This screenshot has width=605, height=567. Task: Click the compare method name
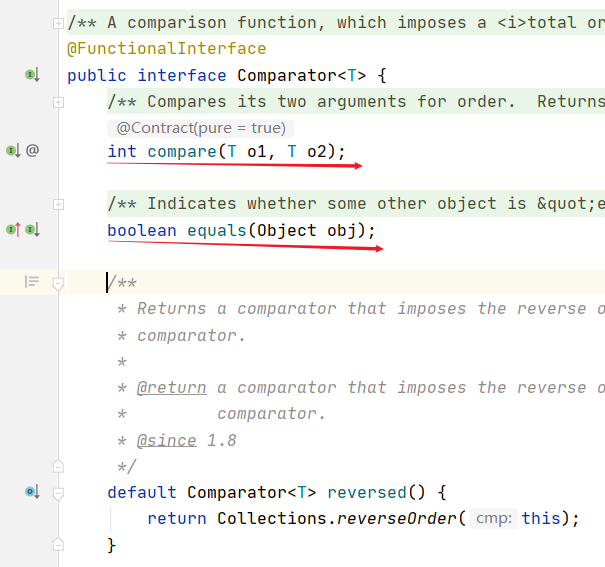click(x=182, y=152)
